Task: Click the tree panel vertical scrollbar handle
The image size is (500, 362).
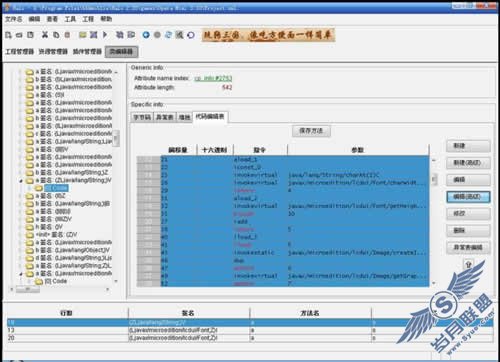Action: coord(116,138)
